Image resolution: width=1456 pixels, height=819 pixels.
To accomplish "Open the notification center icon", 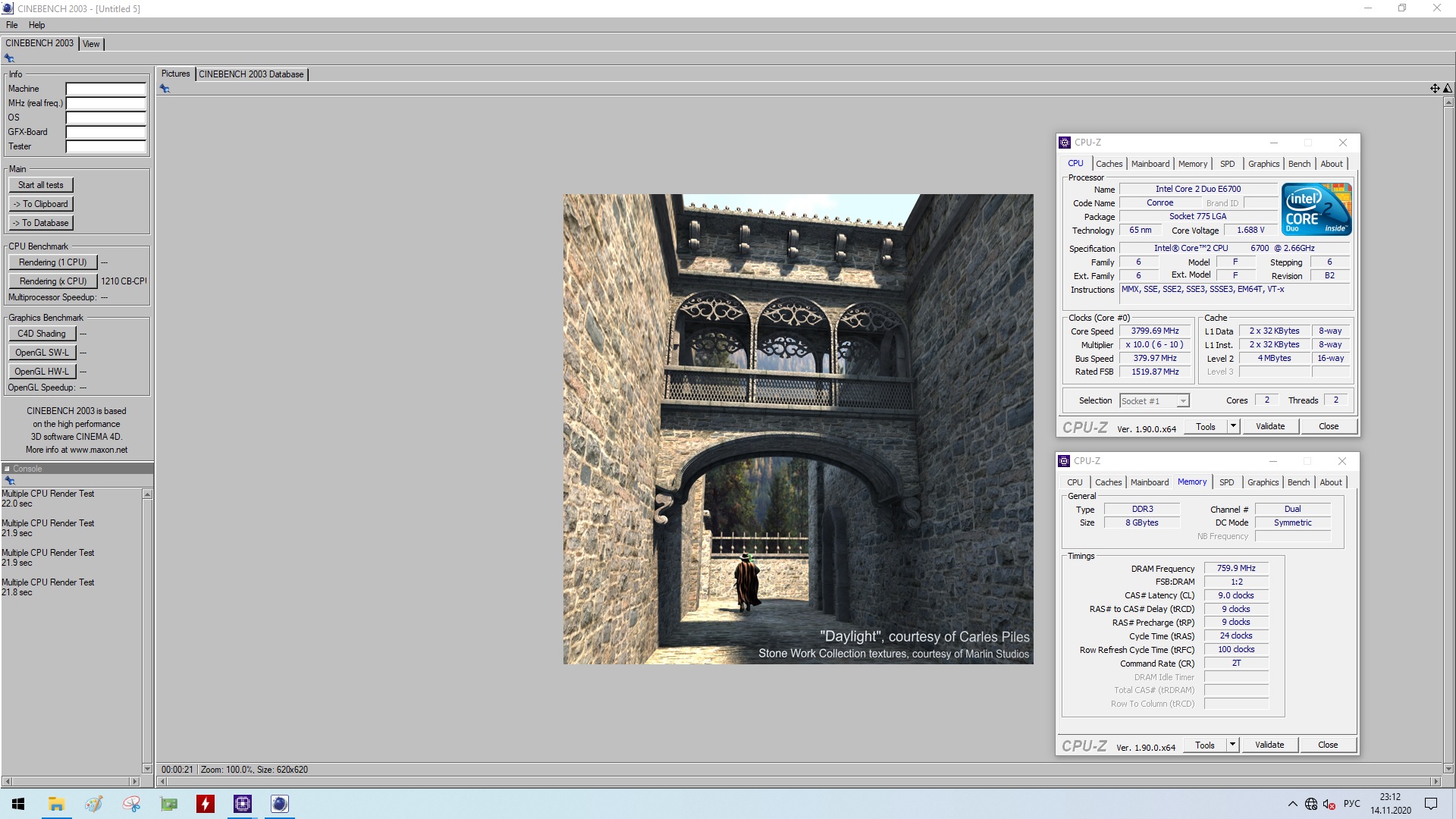I will [1431, 804].
